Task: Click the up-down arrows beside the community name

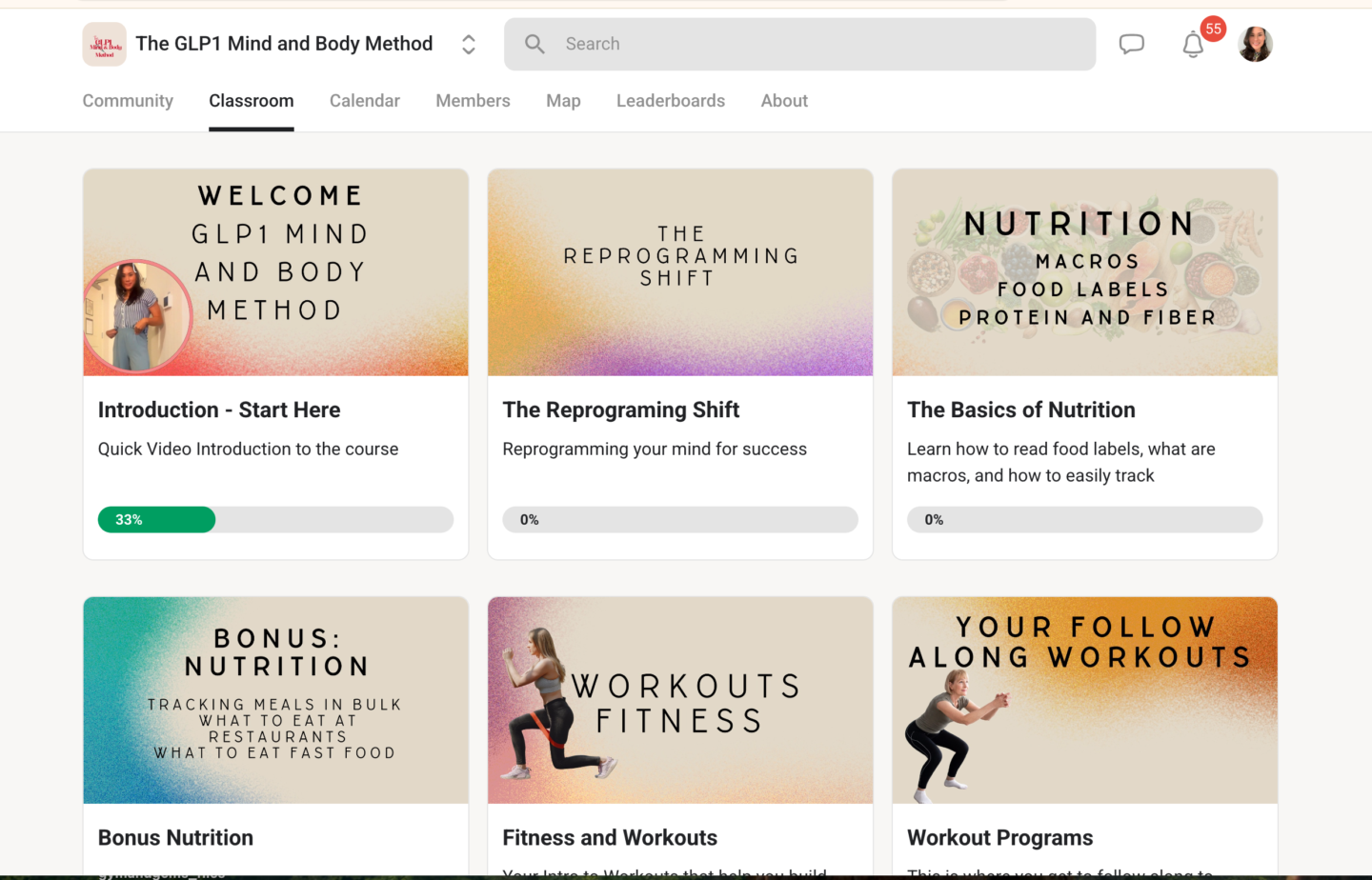Action: (x=468, y=44)
